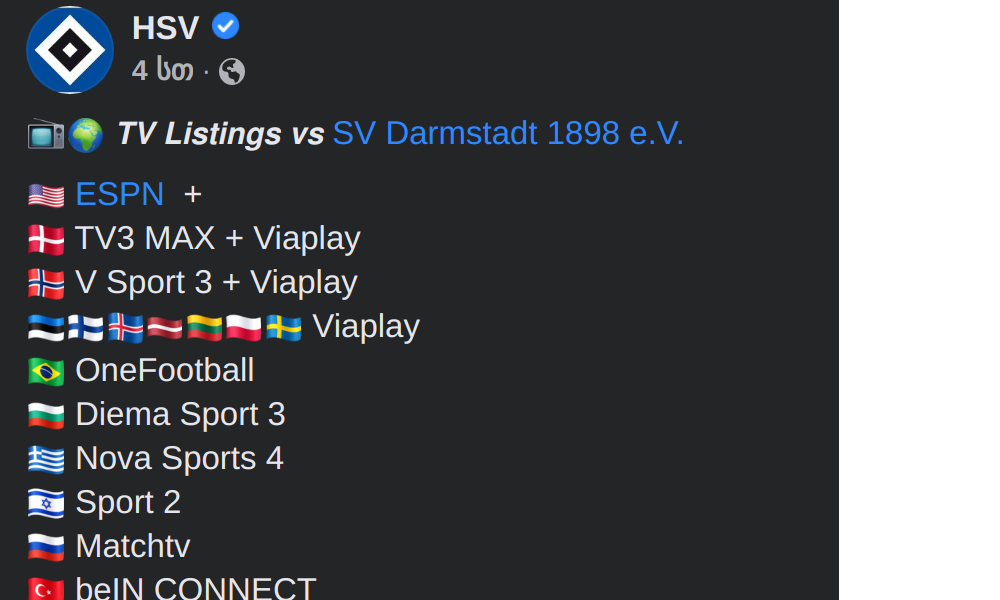
Task: Click the blue verified badge
Action: pos(226,27)
